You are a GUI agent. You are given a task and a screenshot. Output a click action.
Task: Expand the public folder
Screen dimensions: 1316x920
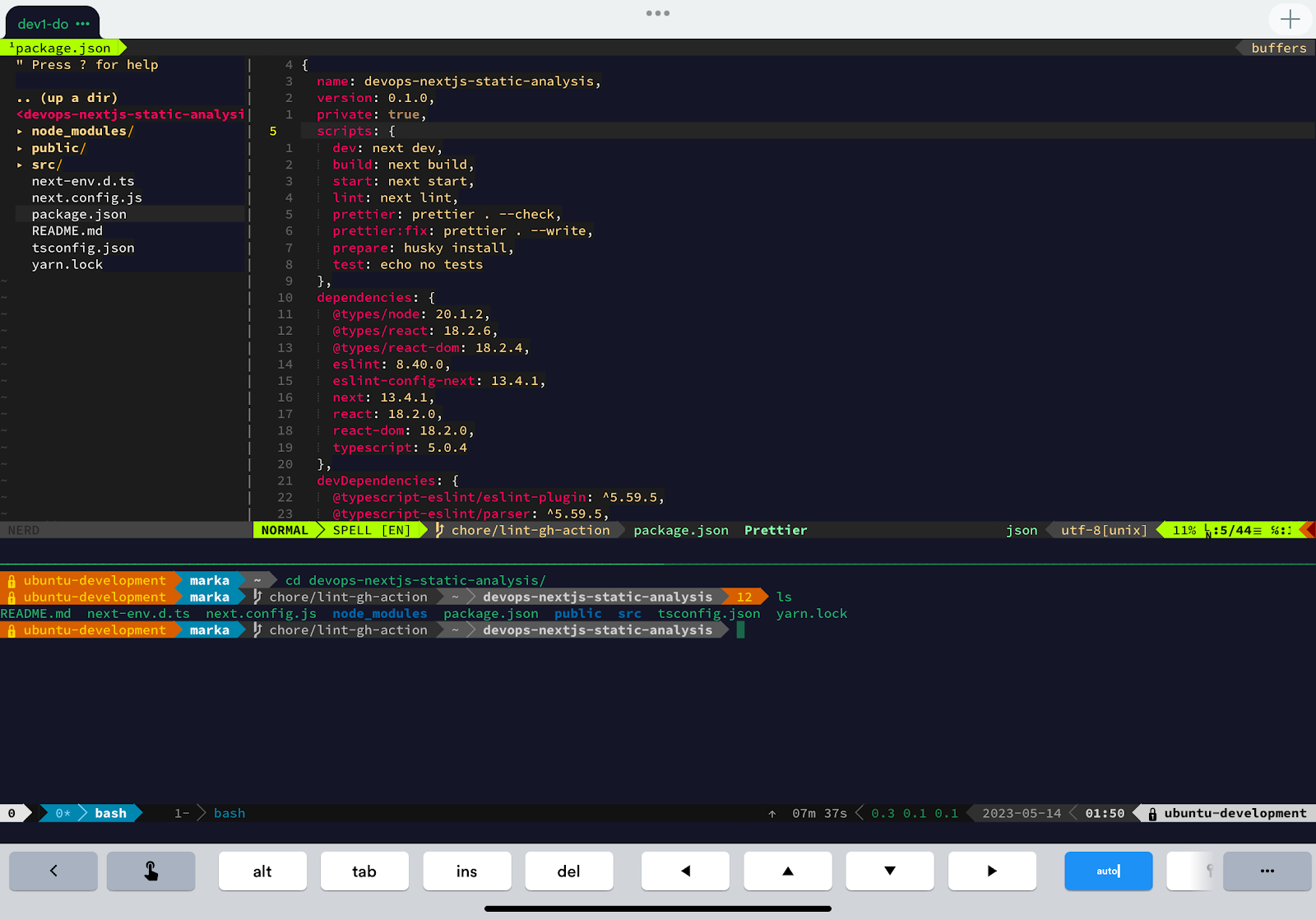(58, 148)
